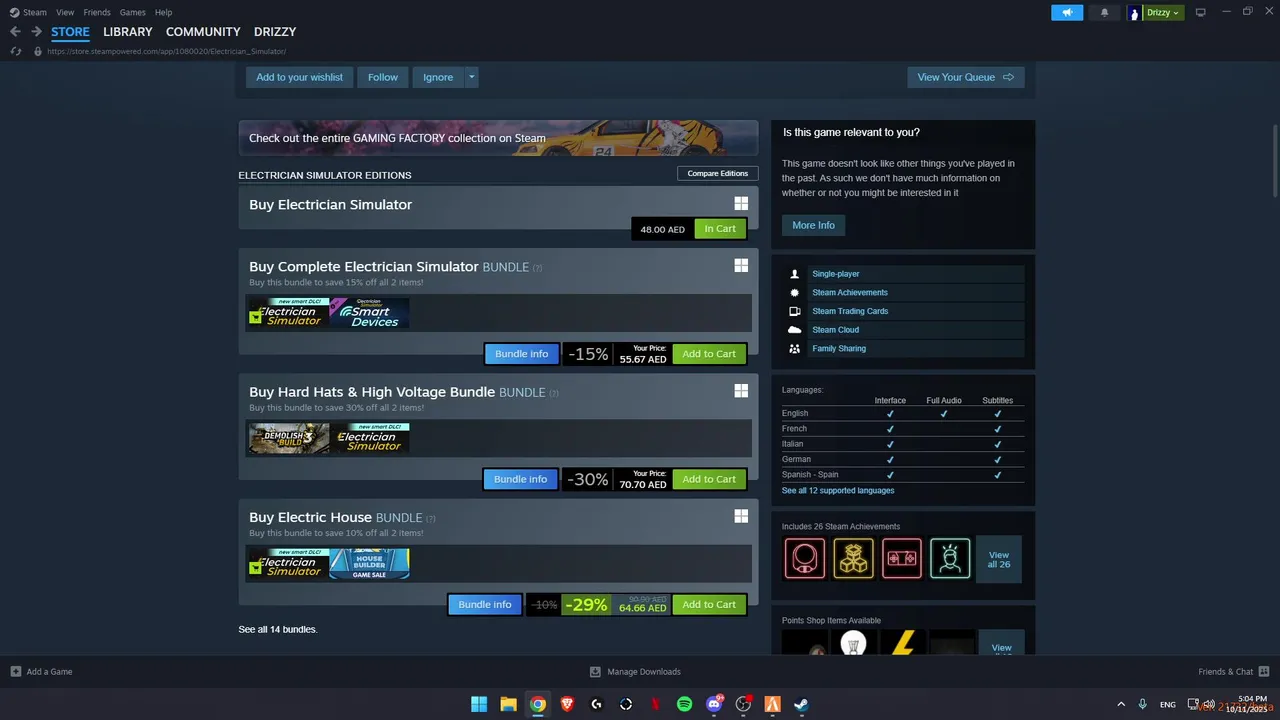Open the Help menu
The width and height of the screenshot is (1280, 720).
click(x=163, y=12)
